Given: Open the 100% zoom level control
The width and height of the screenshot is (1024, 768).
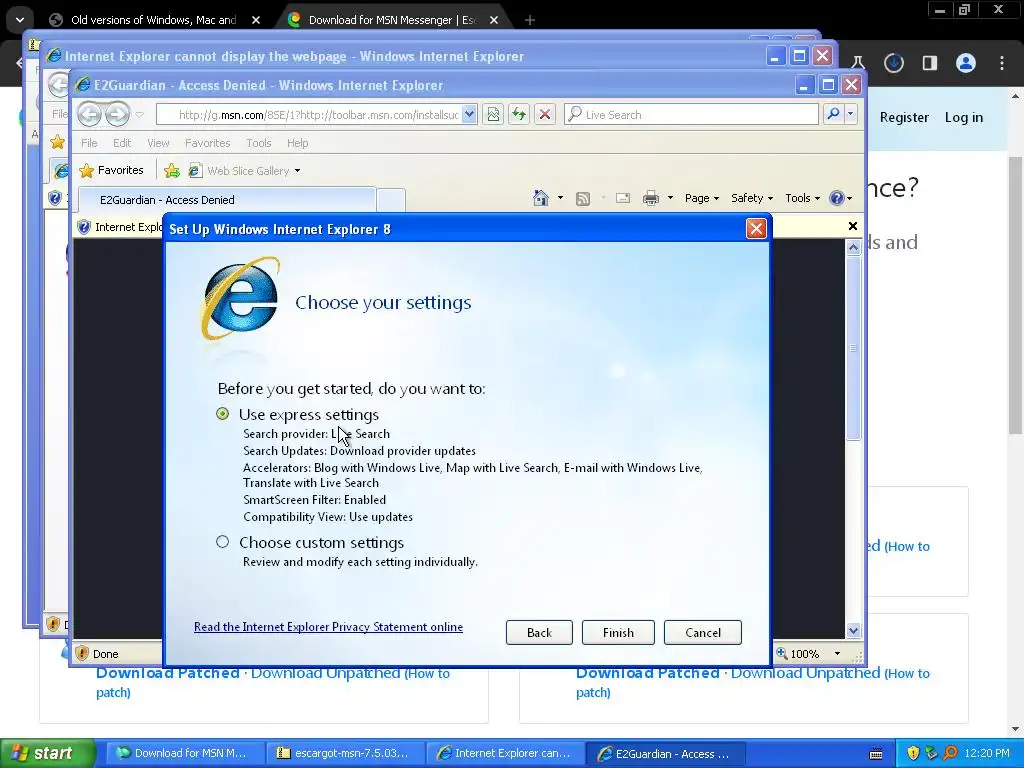Looking at the screenshot, I should [808, 654].
